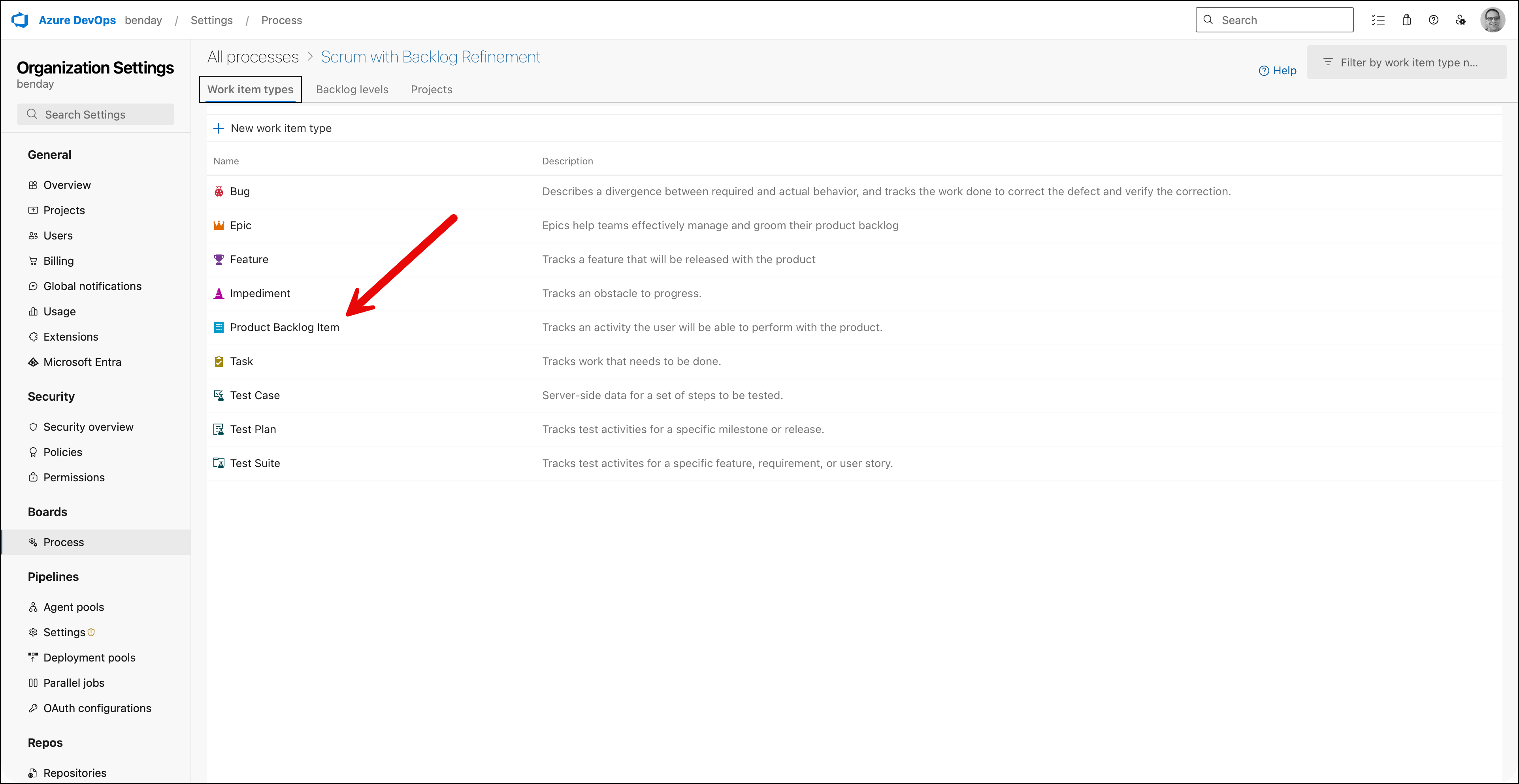Click the Bug work item type icon
Image resolution: width=1519 pixels, height=784 pixels.
[218, 191]
